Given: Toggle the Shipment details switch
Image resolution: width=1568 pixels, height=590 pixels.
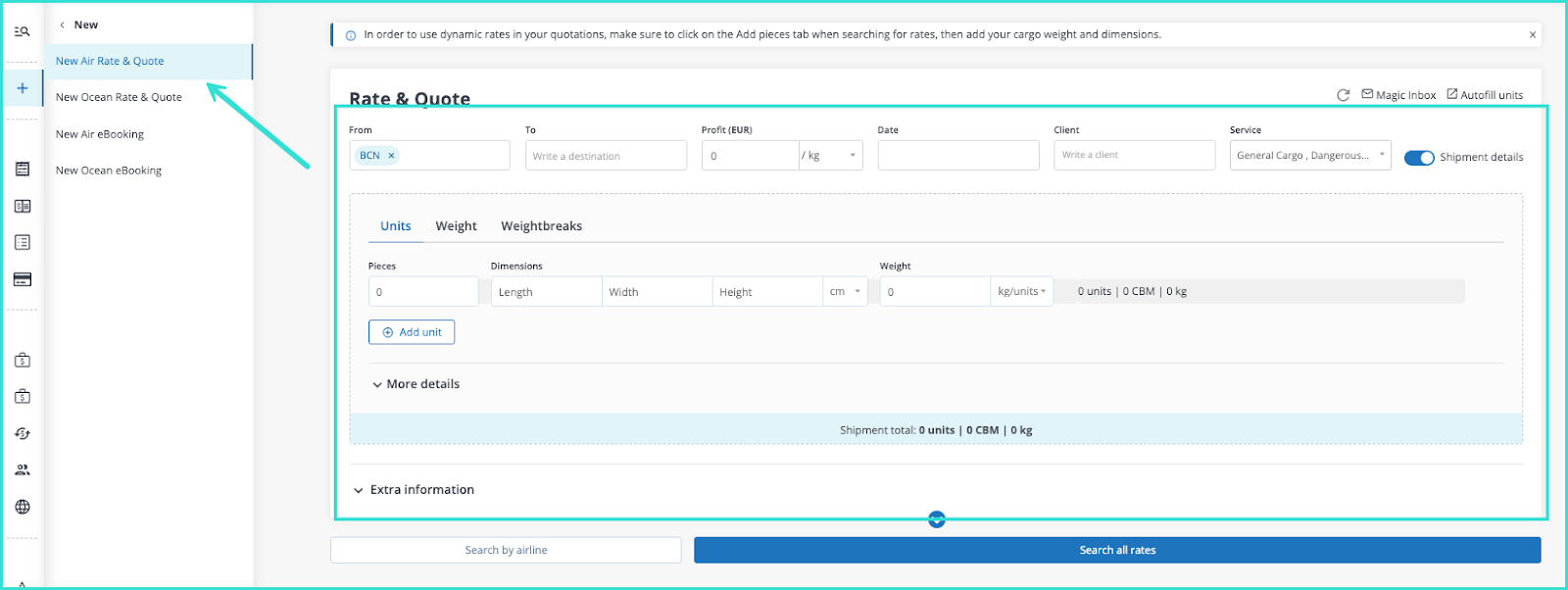Looking at the screenshot, I should (1418, 157).
